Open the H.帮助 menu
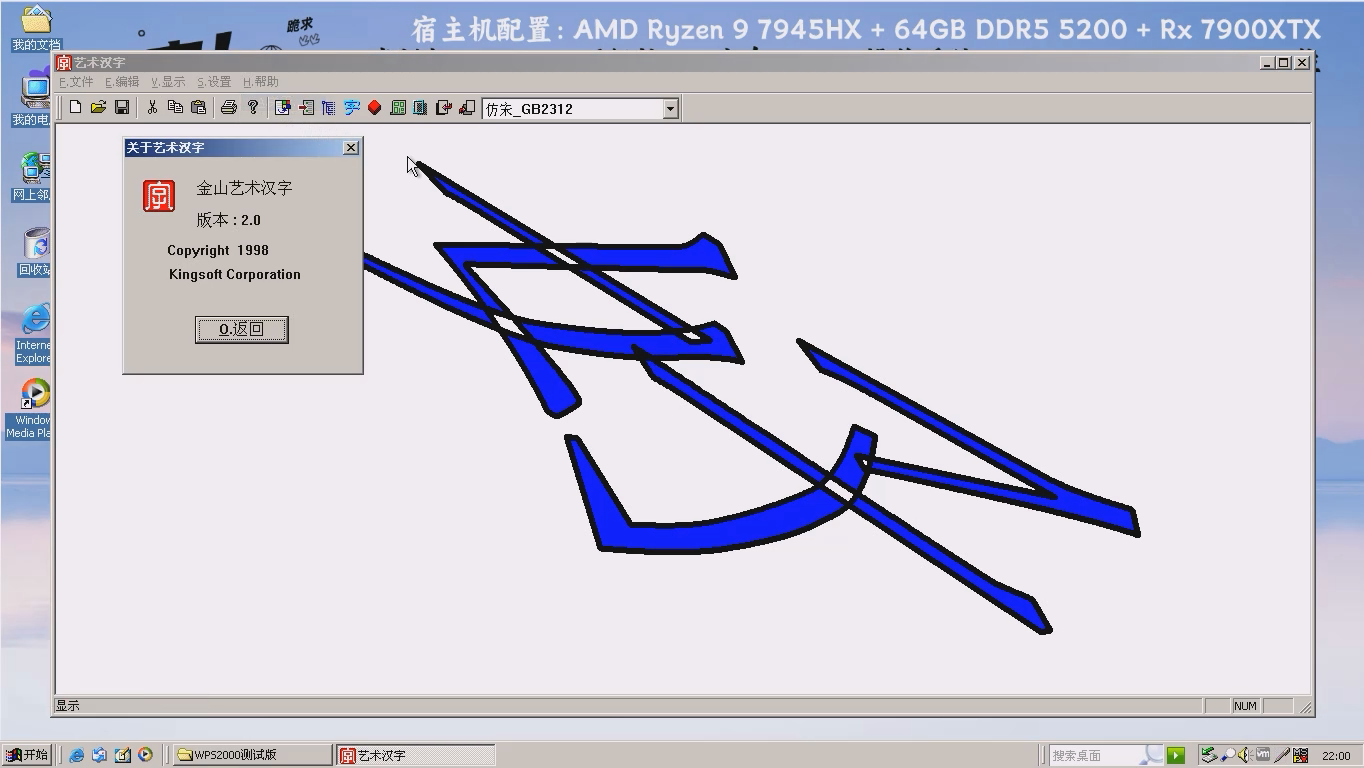Image resolution: width=1364 pixels, height=768 pixels. [x=261, y=82]
